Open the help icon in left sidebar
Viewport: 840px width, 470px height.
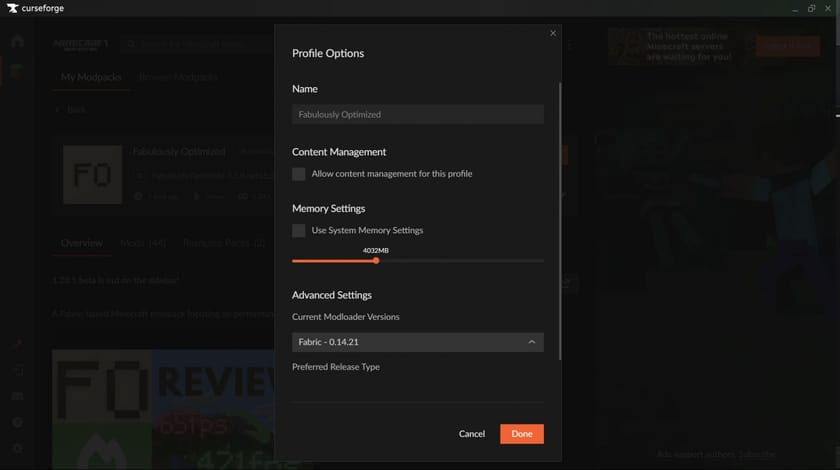tap(17, 423)
